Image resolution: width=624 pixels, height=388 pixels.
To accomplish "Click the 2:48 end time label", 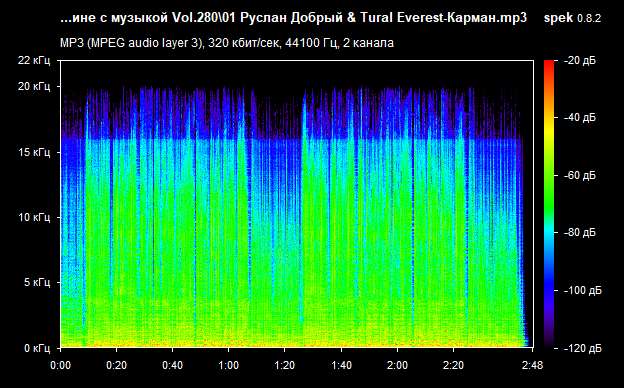I will [x=532, y=365].
